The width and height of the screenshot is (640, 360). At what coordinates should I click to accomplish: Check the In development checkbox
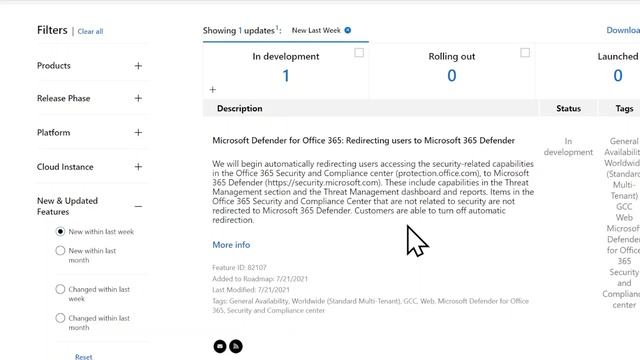pyautogui.click(x=359, y=53)
